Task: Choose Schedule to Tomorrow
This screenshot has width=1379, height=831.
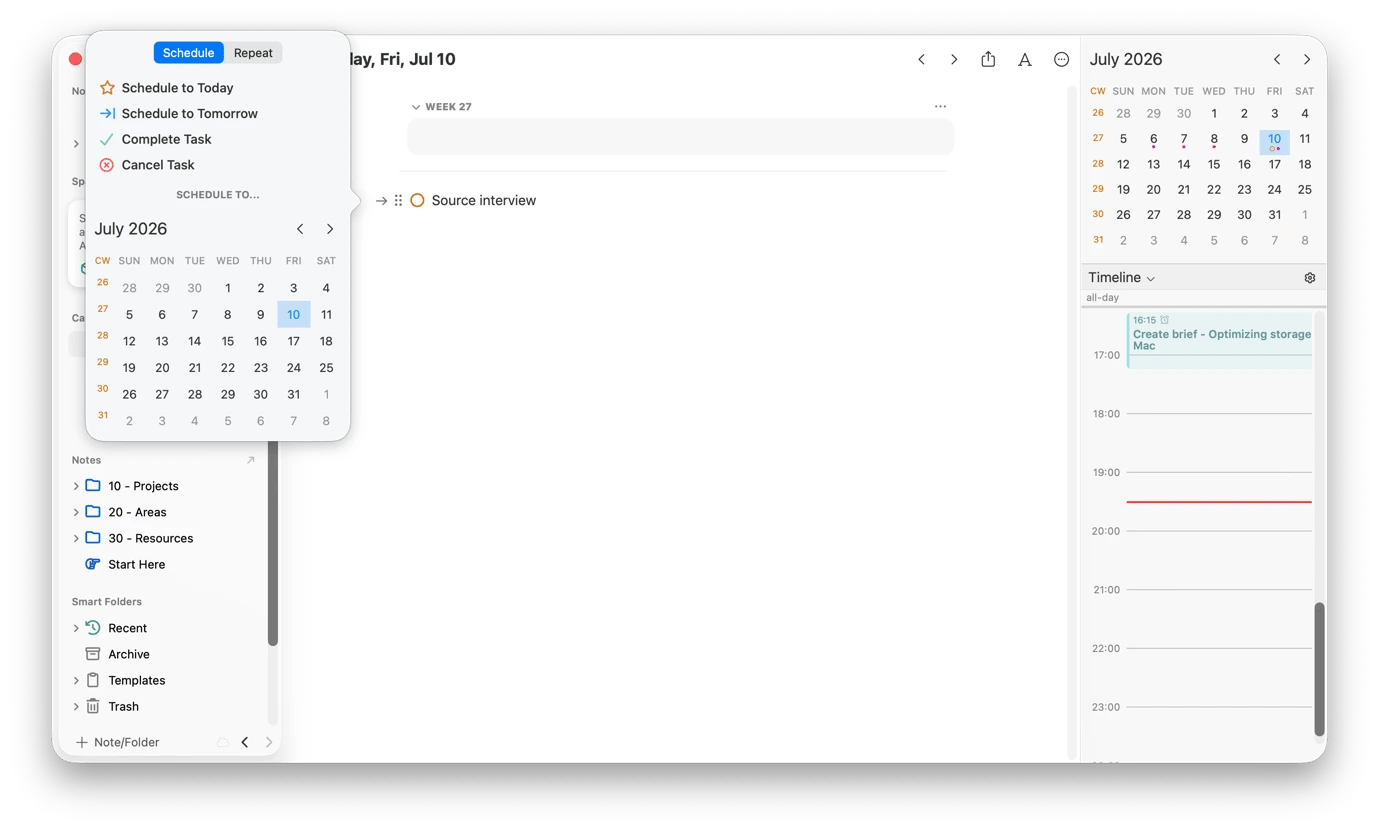Action: click(x=178, y=114)
